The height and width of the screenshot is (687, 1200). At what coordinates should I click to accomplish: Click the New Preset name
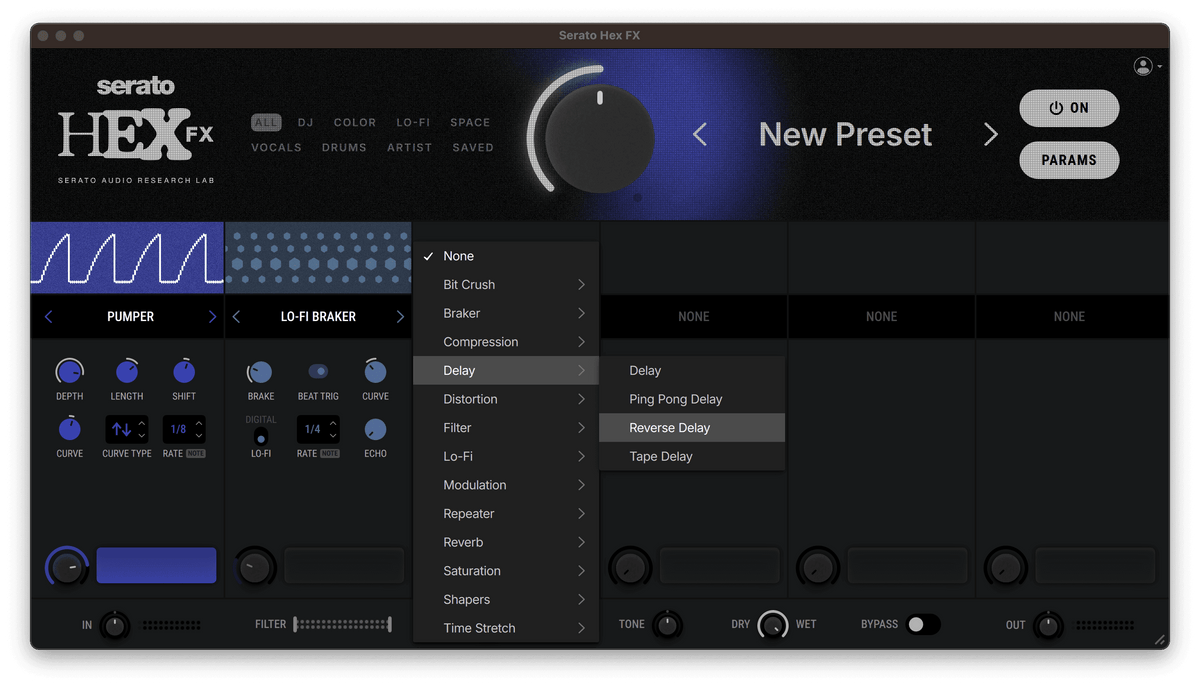tap(845, 134)
